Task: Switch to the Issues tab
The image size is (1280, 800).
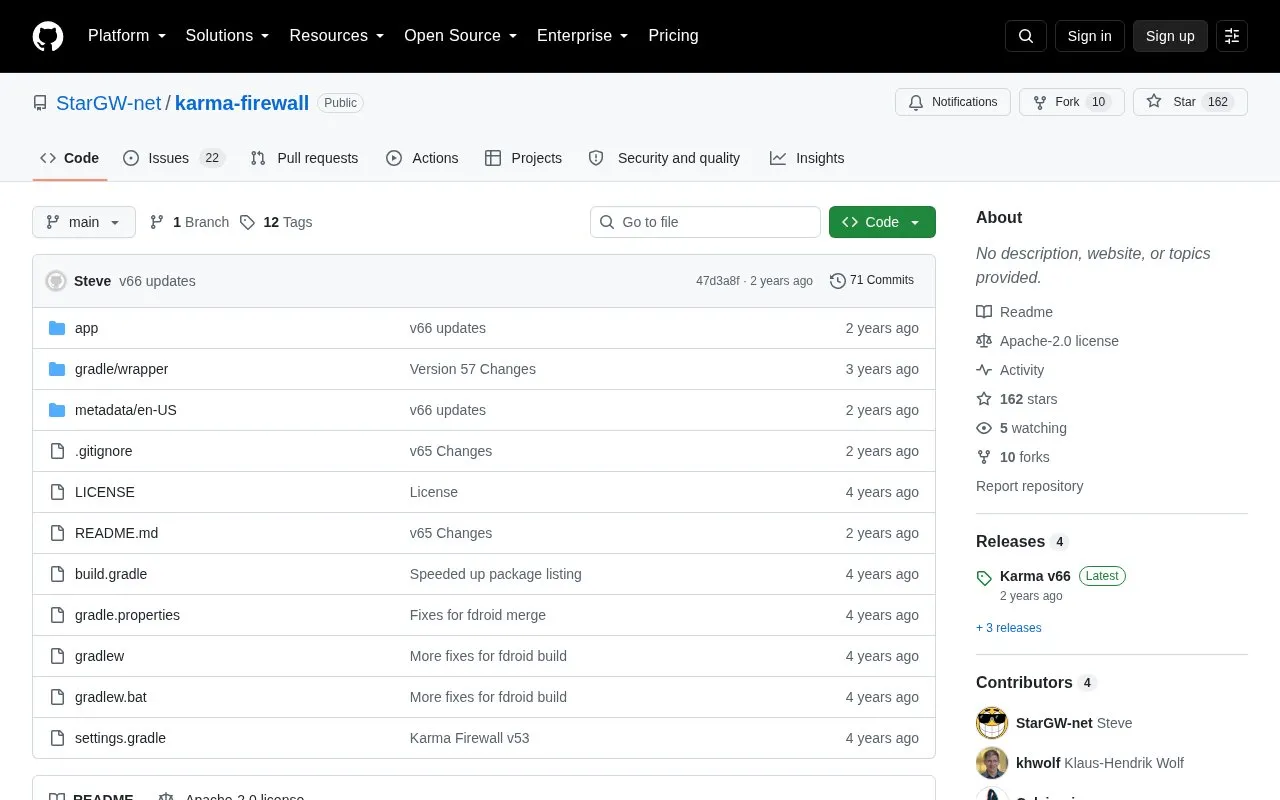Action: click(x=174, y=158)
